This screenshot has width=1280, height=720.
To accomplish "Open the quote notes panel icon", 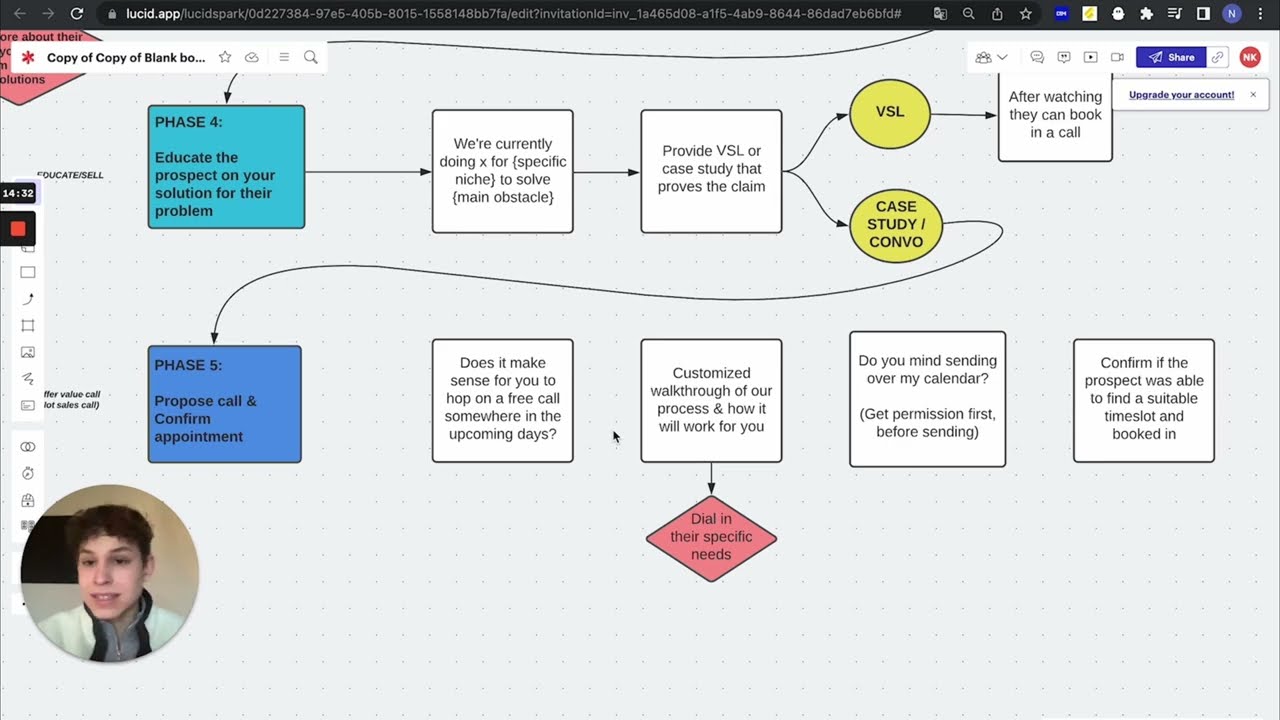I will [1064, 57].
